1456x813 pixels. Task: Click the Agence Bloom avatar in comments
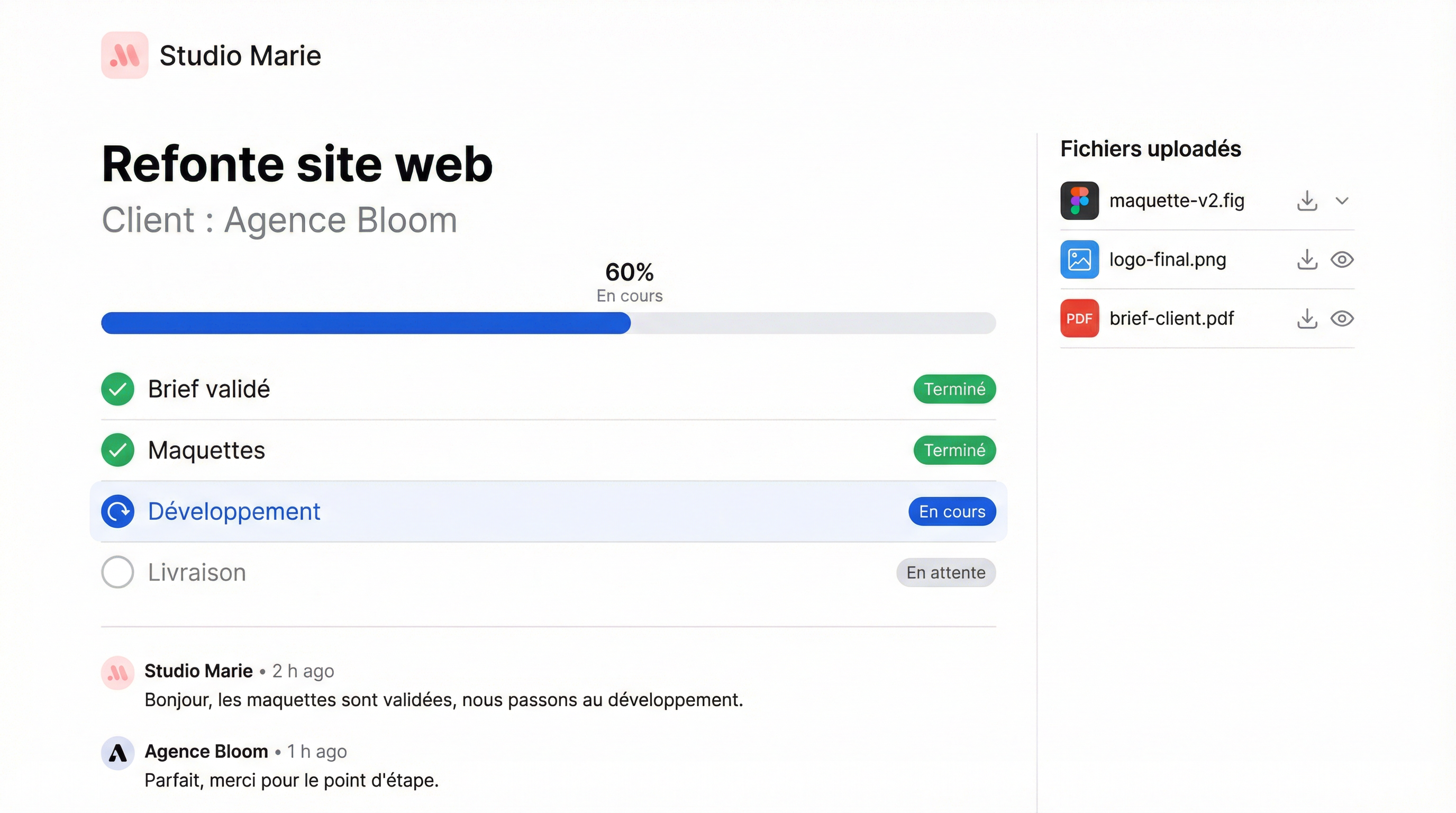[x=117, y=753]
